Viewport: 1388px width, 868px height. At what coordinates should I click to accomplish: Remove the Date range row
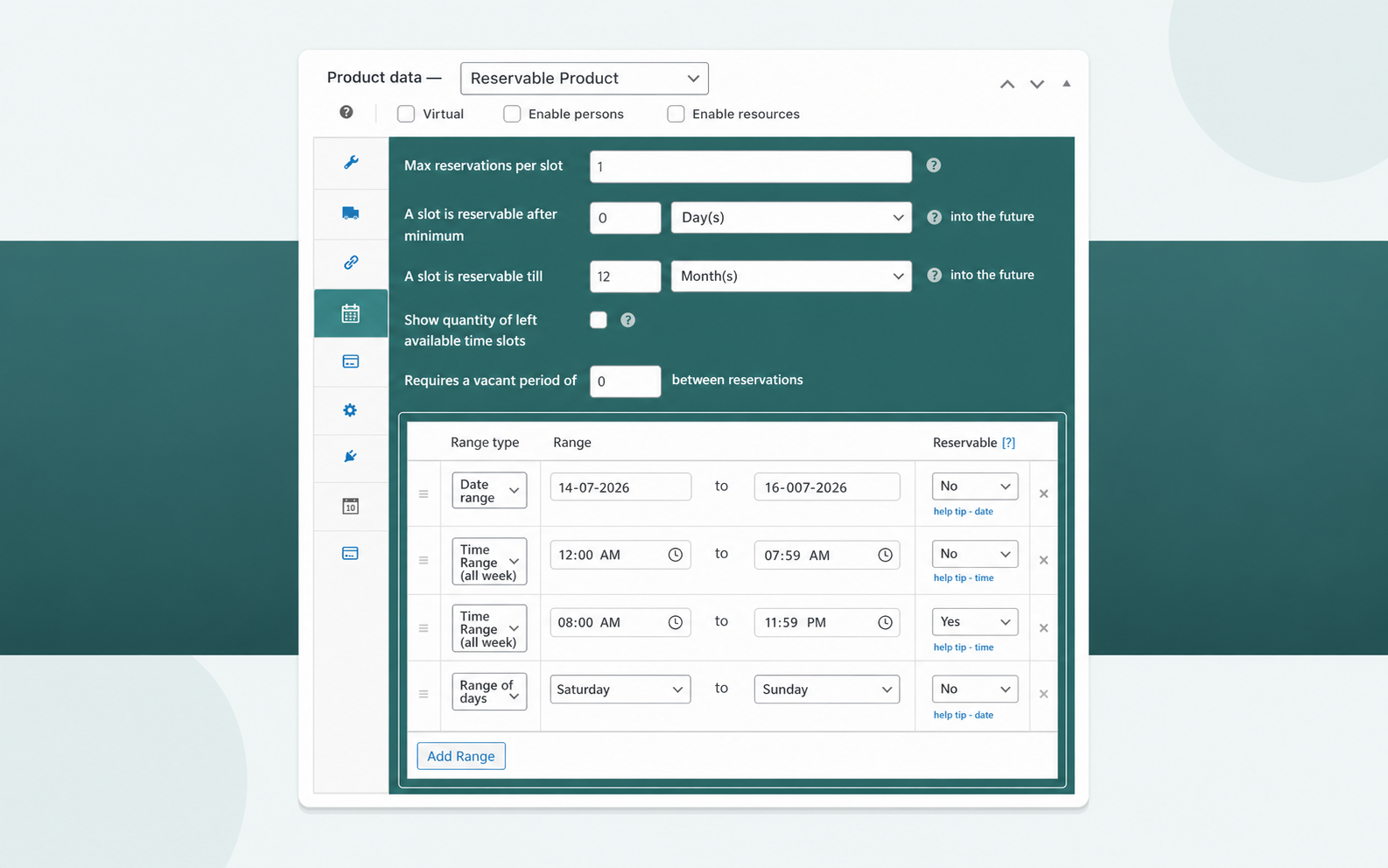(1044, 494)
